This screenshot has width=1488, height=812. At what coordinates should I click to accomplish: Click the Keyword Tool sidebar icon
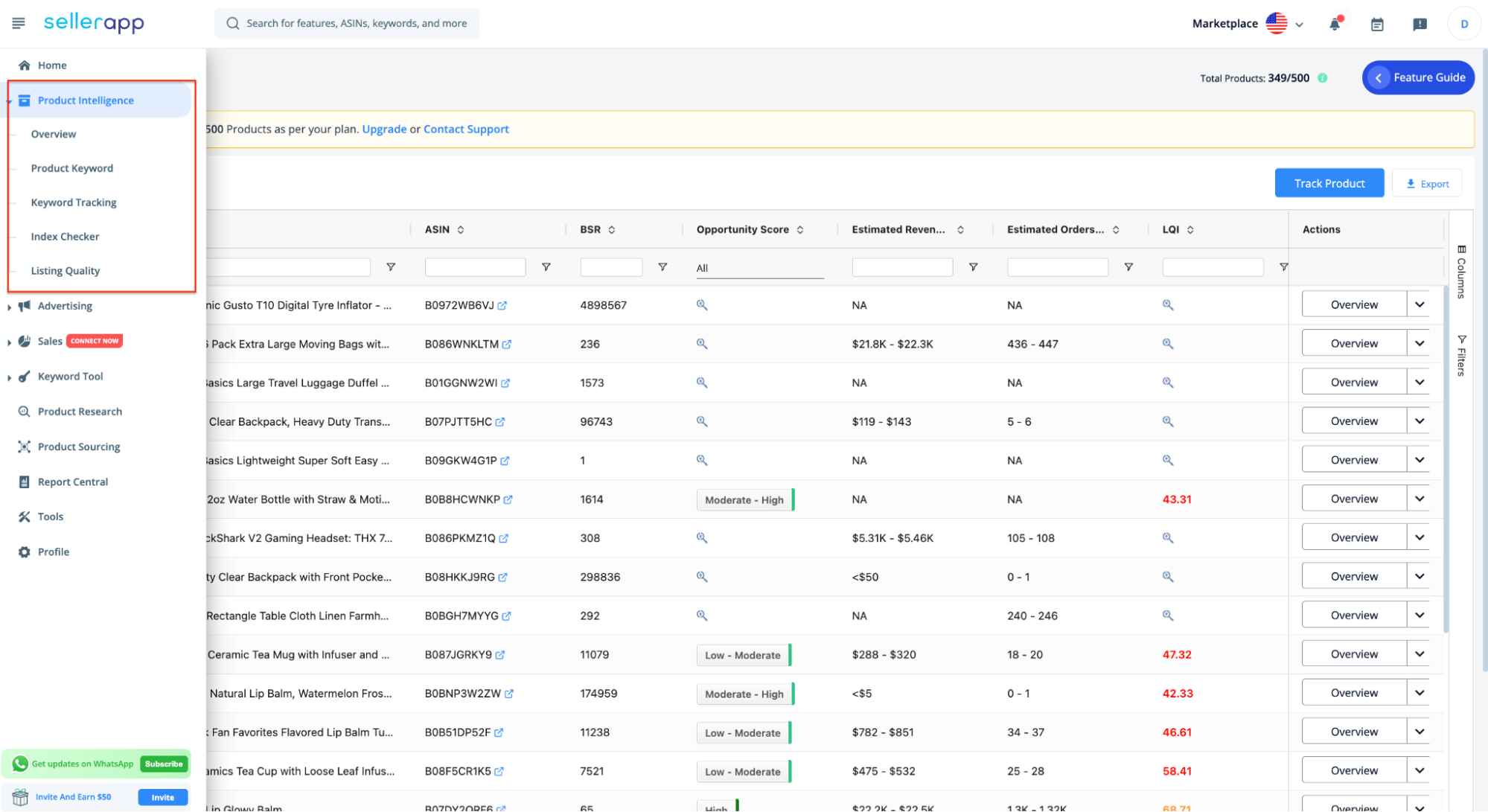pos(25,376)
